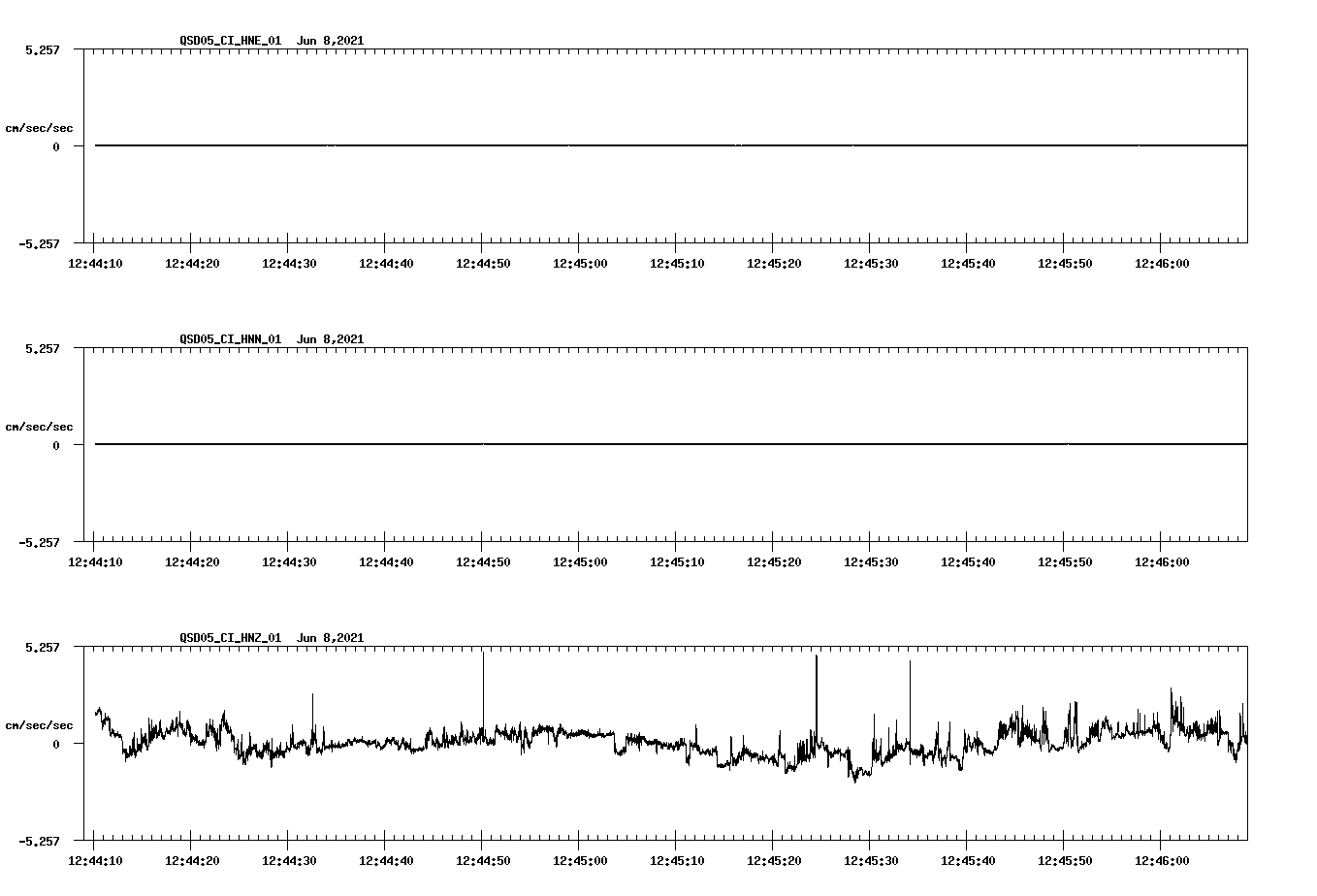Click the QSD05_CI_HNE_01 plot title
This screenshot has width=1317, height=896.
coord(272,40)
